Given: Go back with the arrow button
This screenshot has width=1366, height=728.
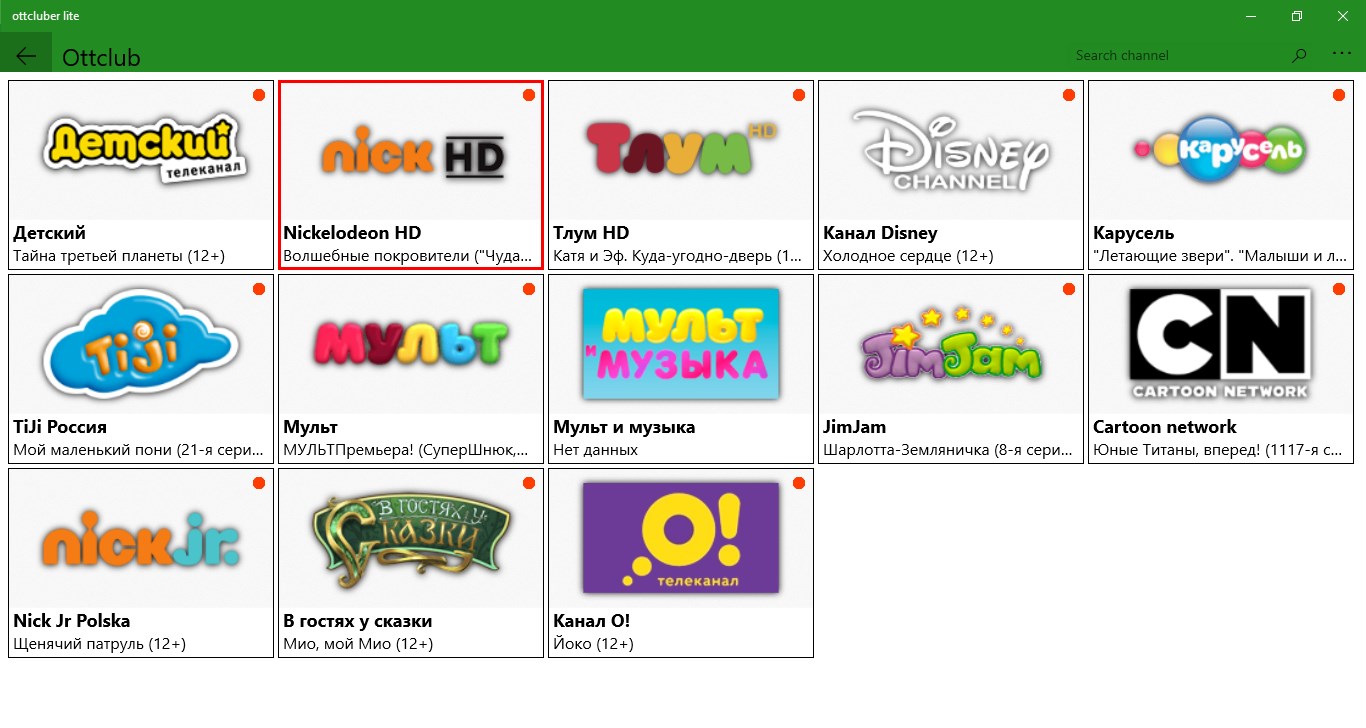Looking at the screenshot, I should pyautogui.click(x=26, y=56).
